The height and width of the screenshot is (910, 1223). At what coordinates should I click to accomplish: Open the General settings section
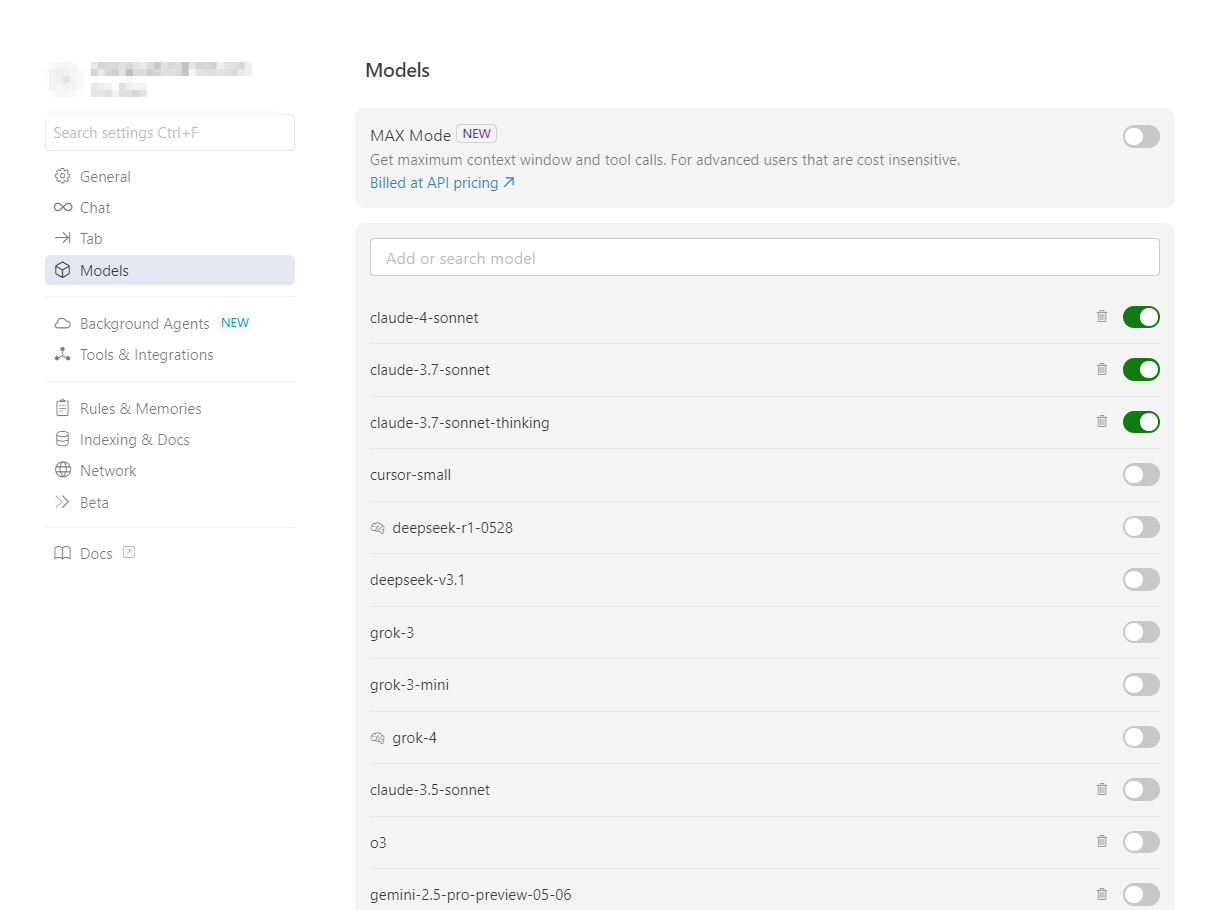coord(105,177)
